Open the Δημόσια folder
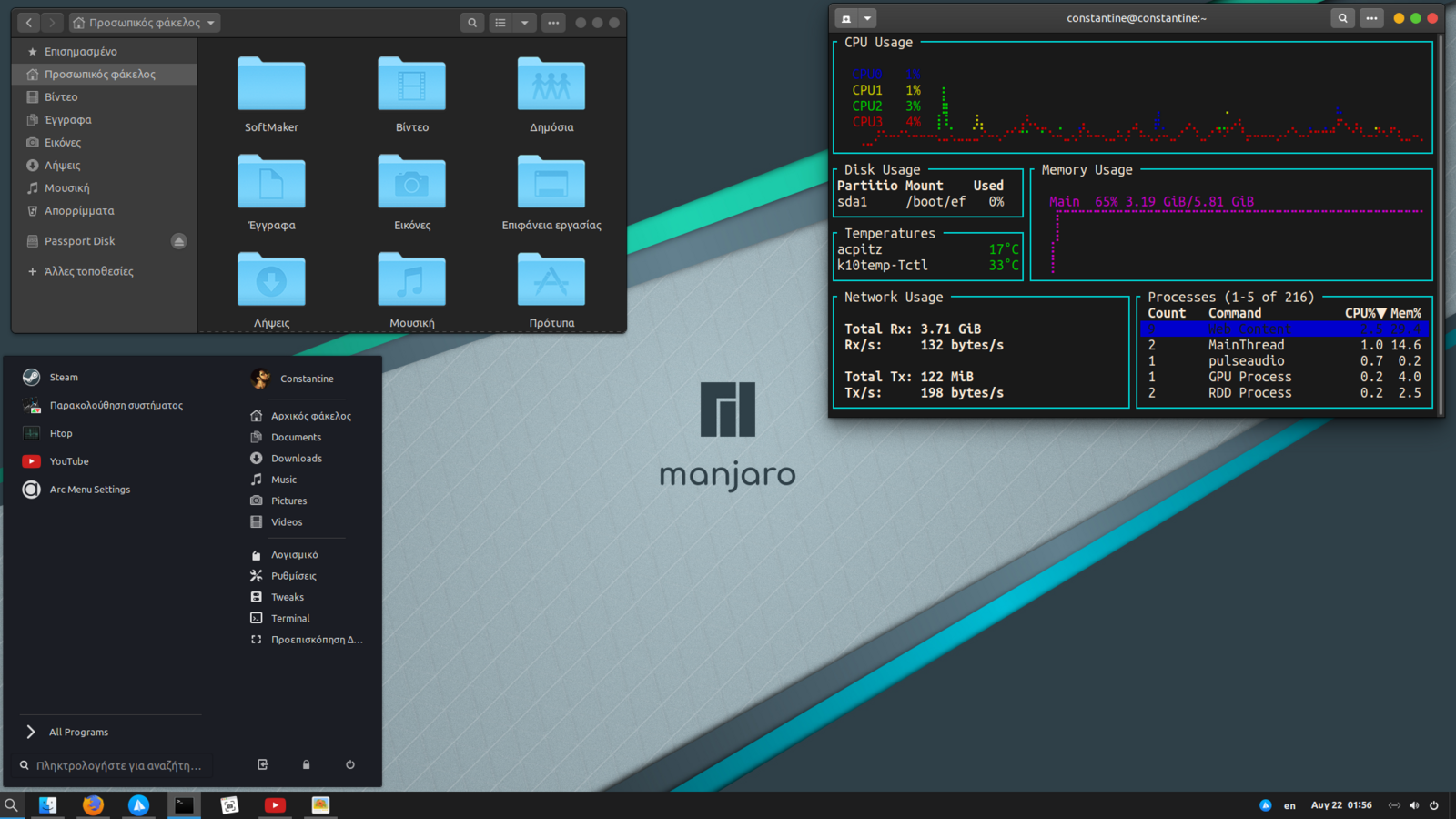The width and height of the screenshot is (1456, 819). point(551,84)
